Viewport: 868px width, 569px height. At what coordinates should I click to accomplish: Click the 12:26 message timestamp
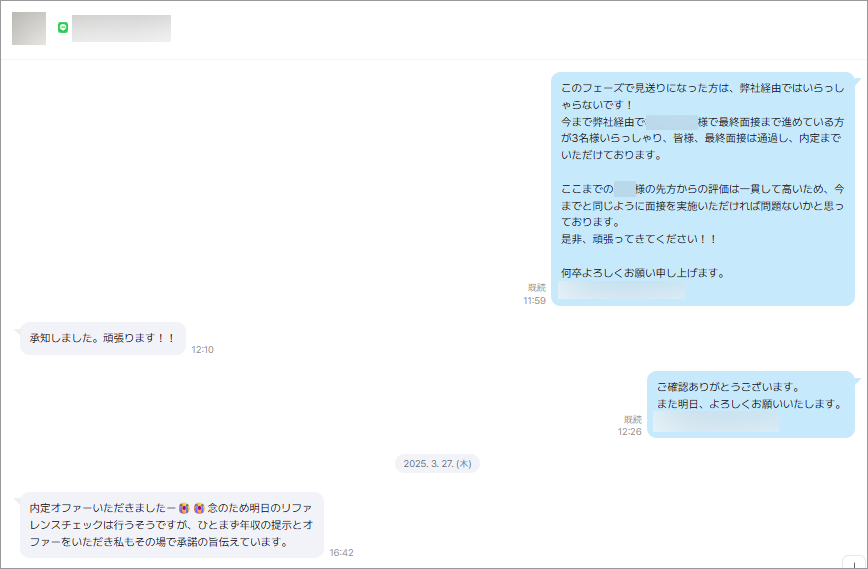(629, 432)
